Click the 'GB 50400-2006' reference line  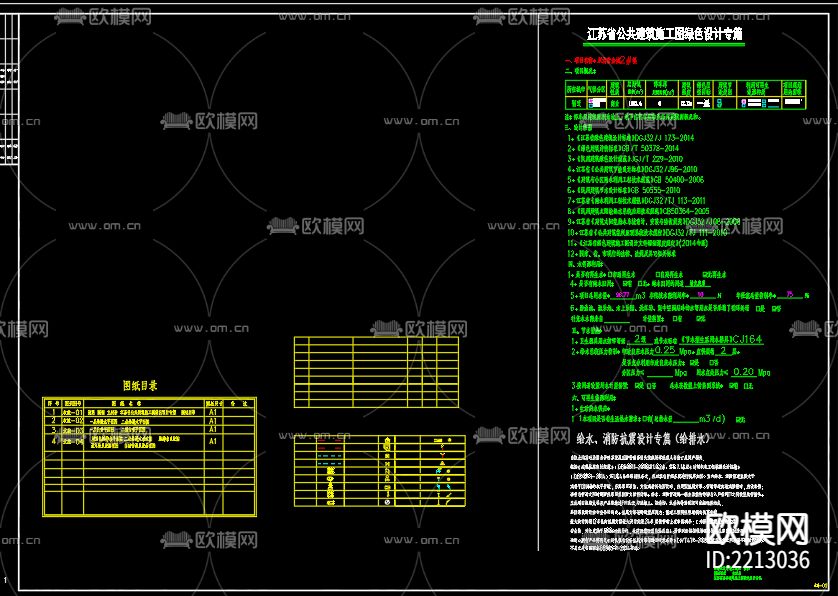(x=635, y=180)
